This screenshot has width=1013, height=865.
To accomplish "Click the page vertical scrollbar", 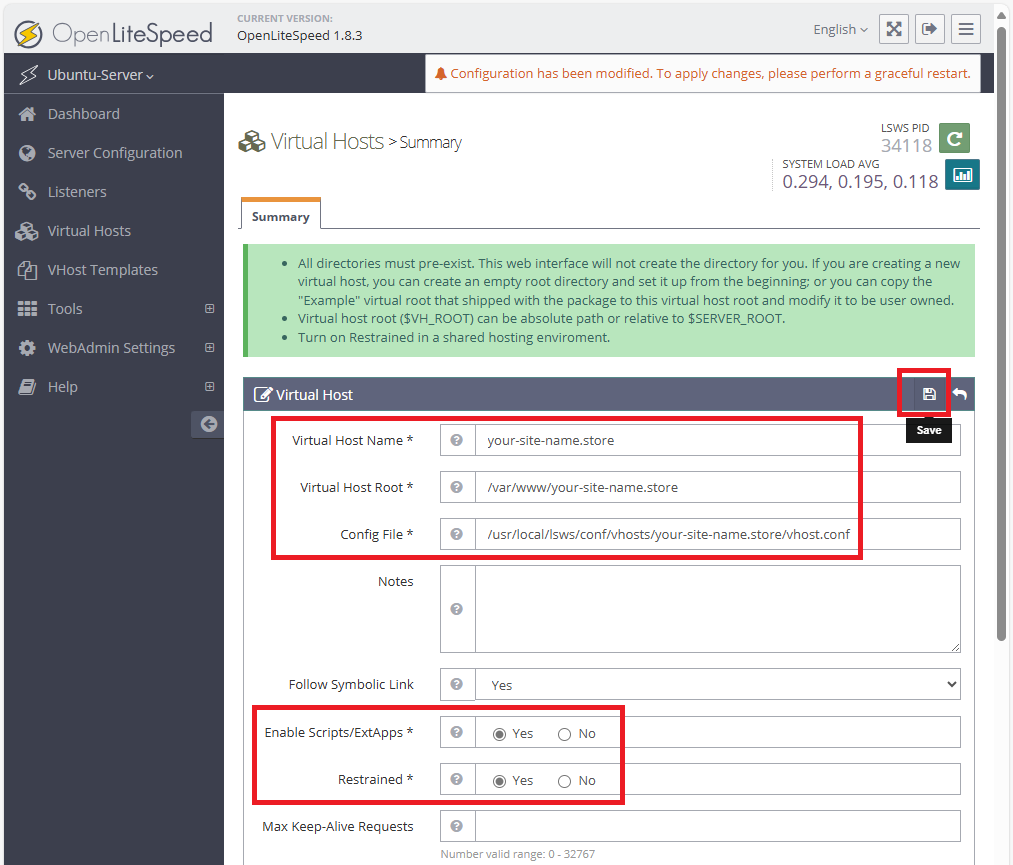I will pos(1001,333).
